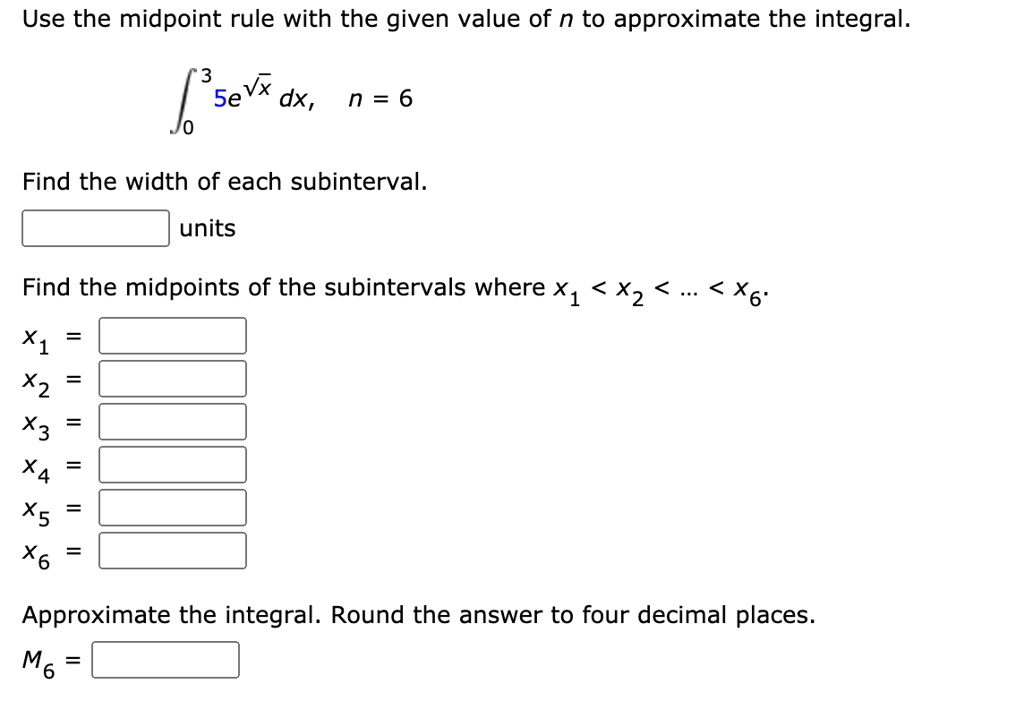This screenshot has width=1024, height=718.
Task: Click the lower limit 0 of the integral
Action: [x=187, y=129]
